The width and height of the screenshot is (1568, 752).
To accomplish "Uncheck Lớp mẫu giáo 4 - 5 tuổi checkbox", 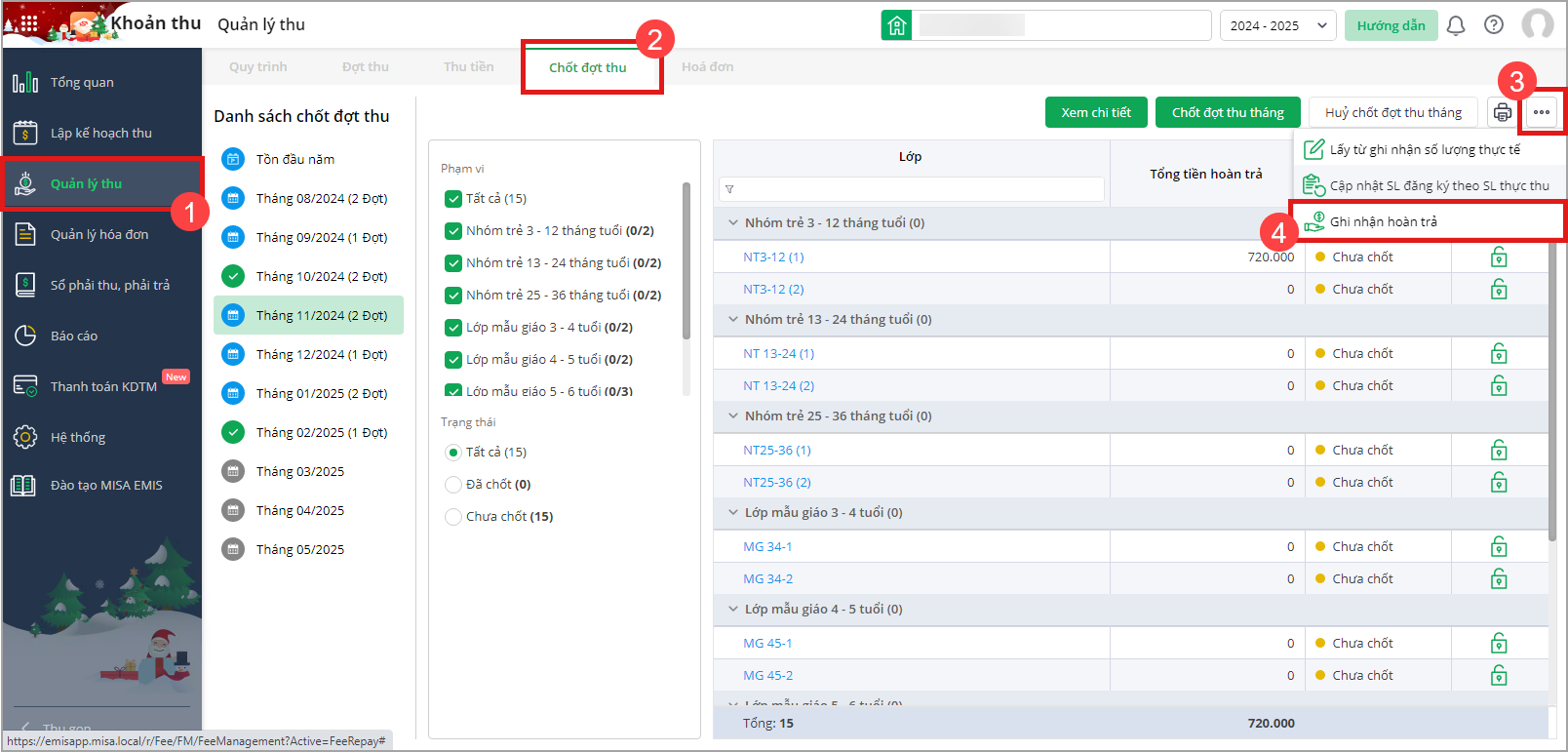I will [x=453, y=360].
